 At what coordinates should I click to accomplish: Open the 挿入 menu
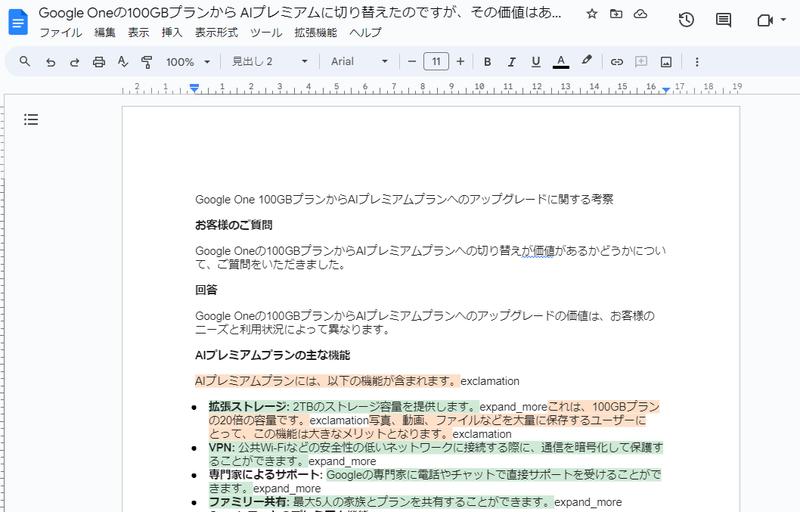click(172, 33)
